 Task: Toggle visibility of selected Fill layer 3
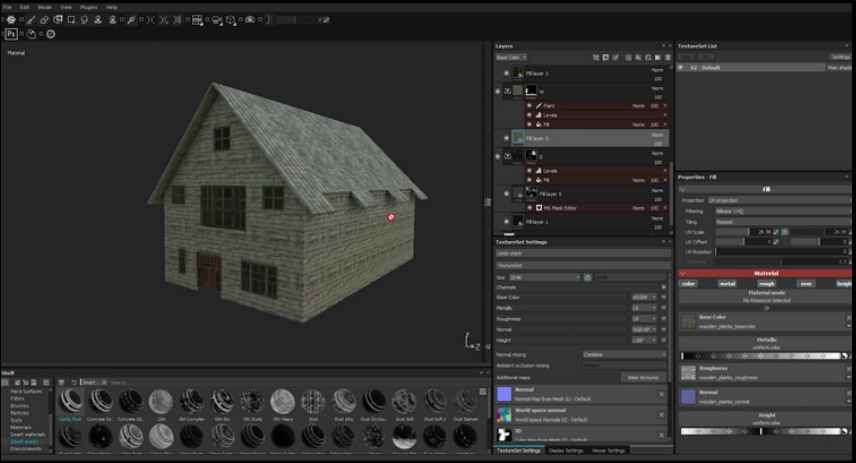[x=506, y=138]
